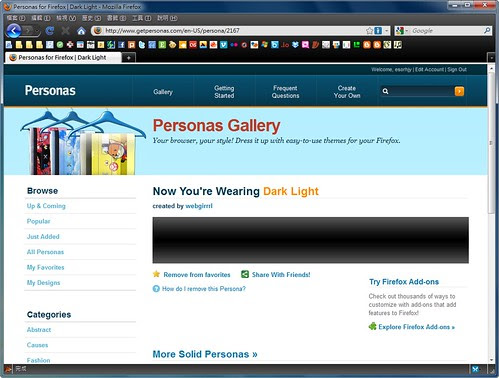Viewport: 499px width, 378px height.
Task: Go back using the Back arrow button
Action: coord(14,31)
